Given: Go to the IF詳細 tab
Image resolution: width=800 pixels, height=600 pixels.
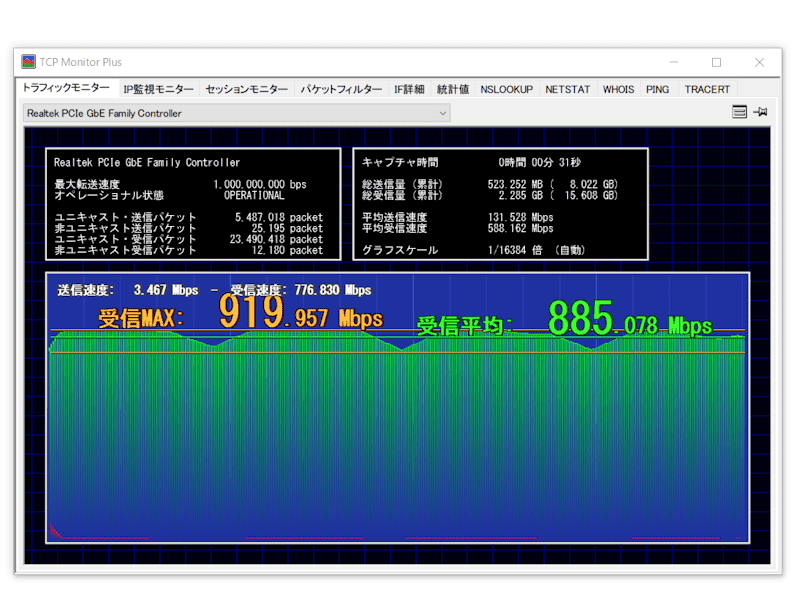Looking at the screenshot, I should point(409,89).
